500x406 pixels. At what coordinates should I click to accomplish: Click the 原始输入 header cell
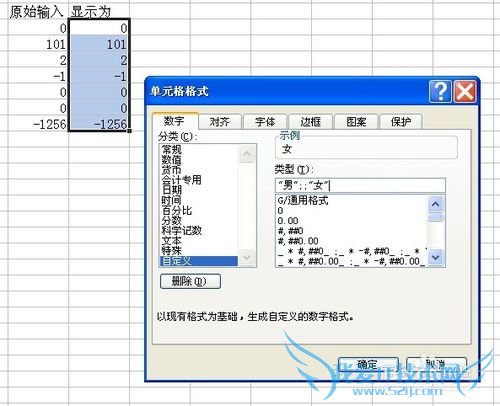37,12
